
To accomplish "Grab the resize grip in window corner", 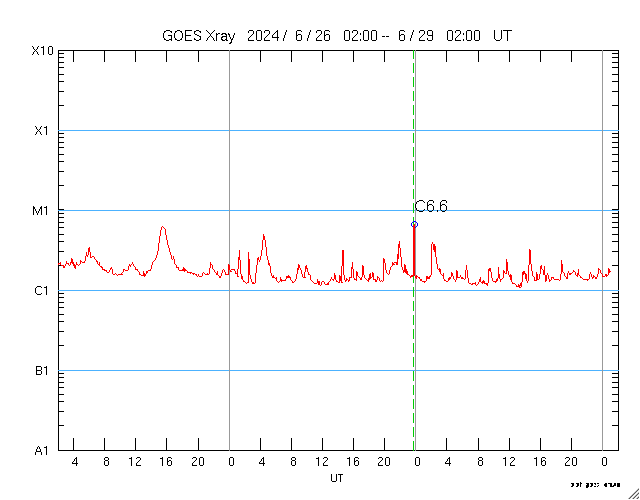I will click(x=634, y=494).
